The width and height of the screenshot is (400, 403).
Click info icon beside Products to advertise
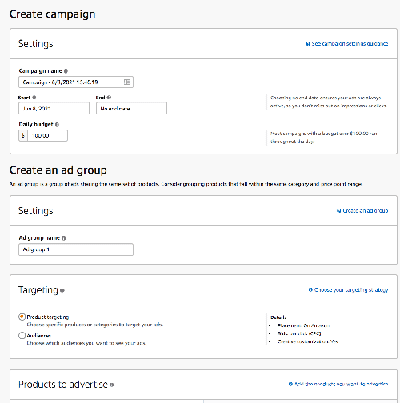pos(112,385)
